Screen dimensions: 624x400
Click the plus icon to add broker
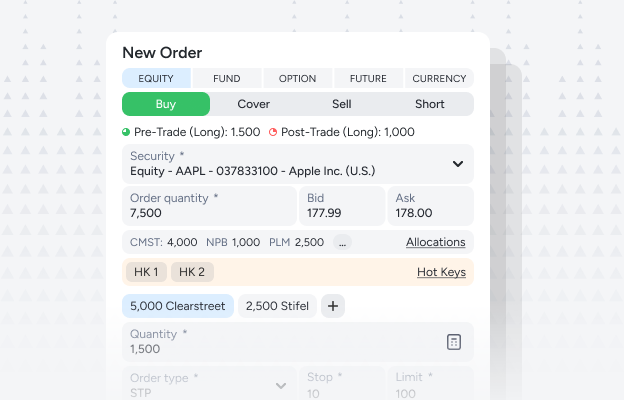tap(333, 306)
